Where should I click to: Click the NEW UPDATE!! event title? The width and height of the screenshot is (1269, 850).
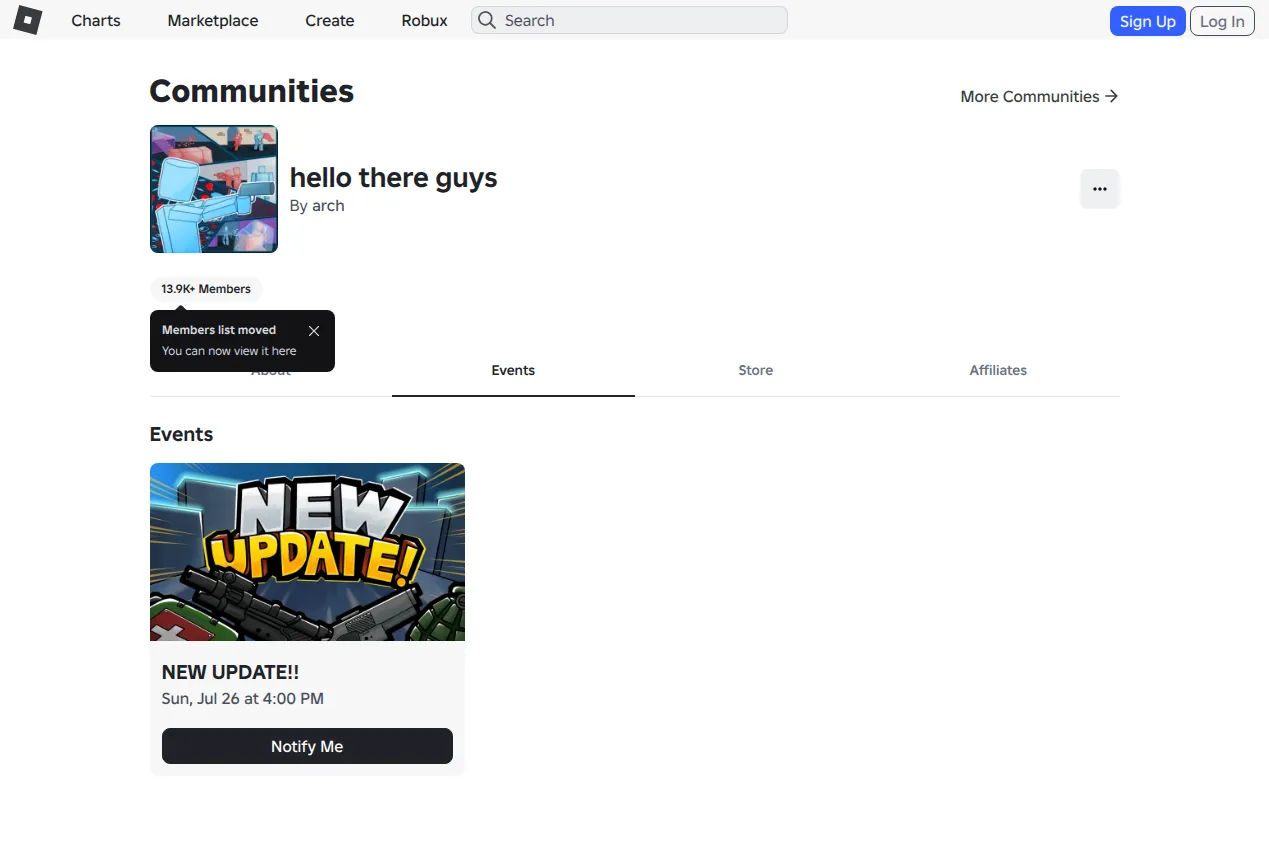coord(230,673)
